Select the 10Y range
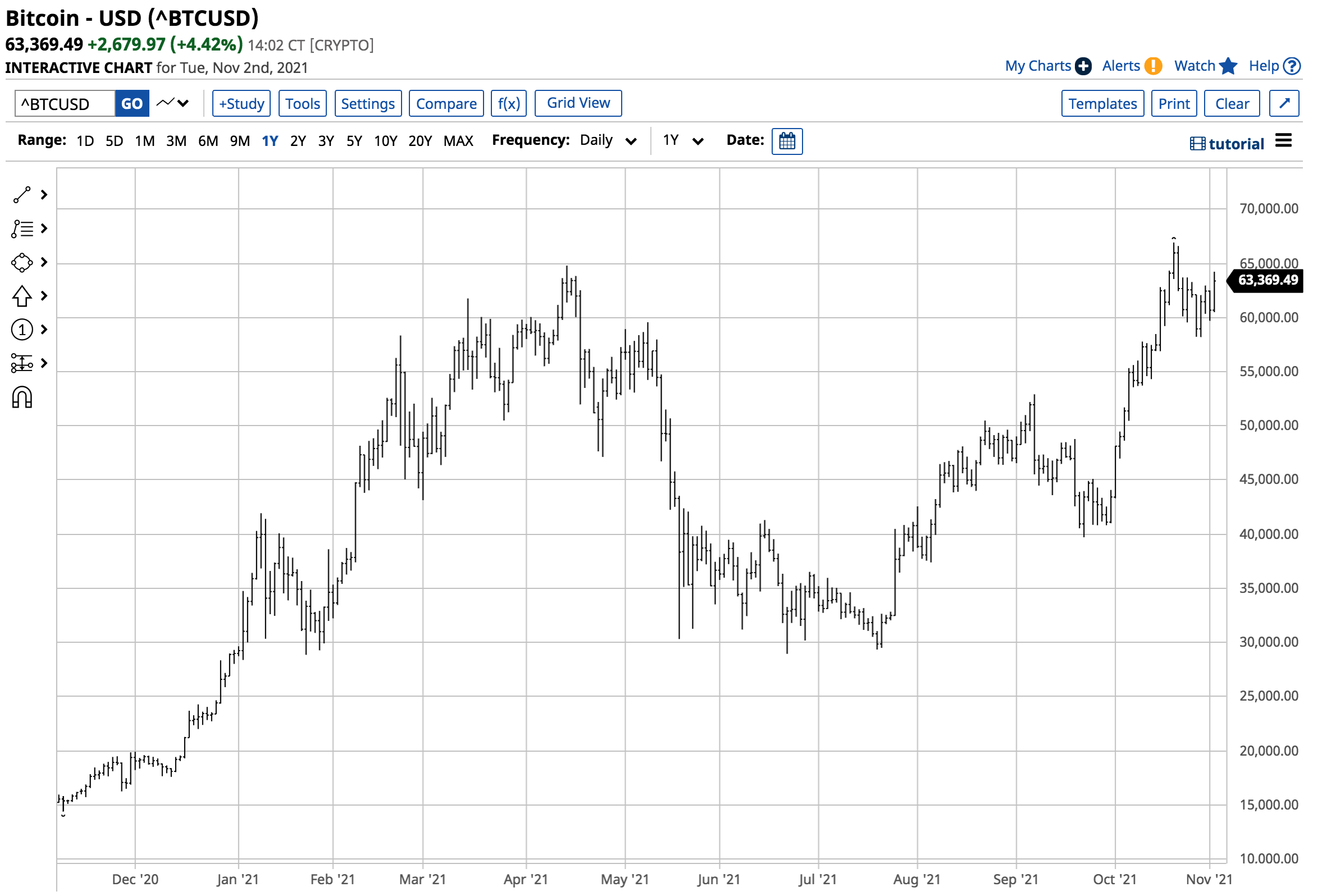 click(x=386, y=141)
